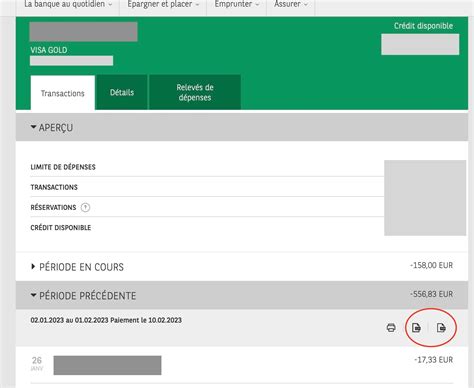Open the Assurer menu
The image size is (474, 388).
[x=291, y=4]
